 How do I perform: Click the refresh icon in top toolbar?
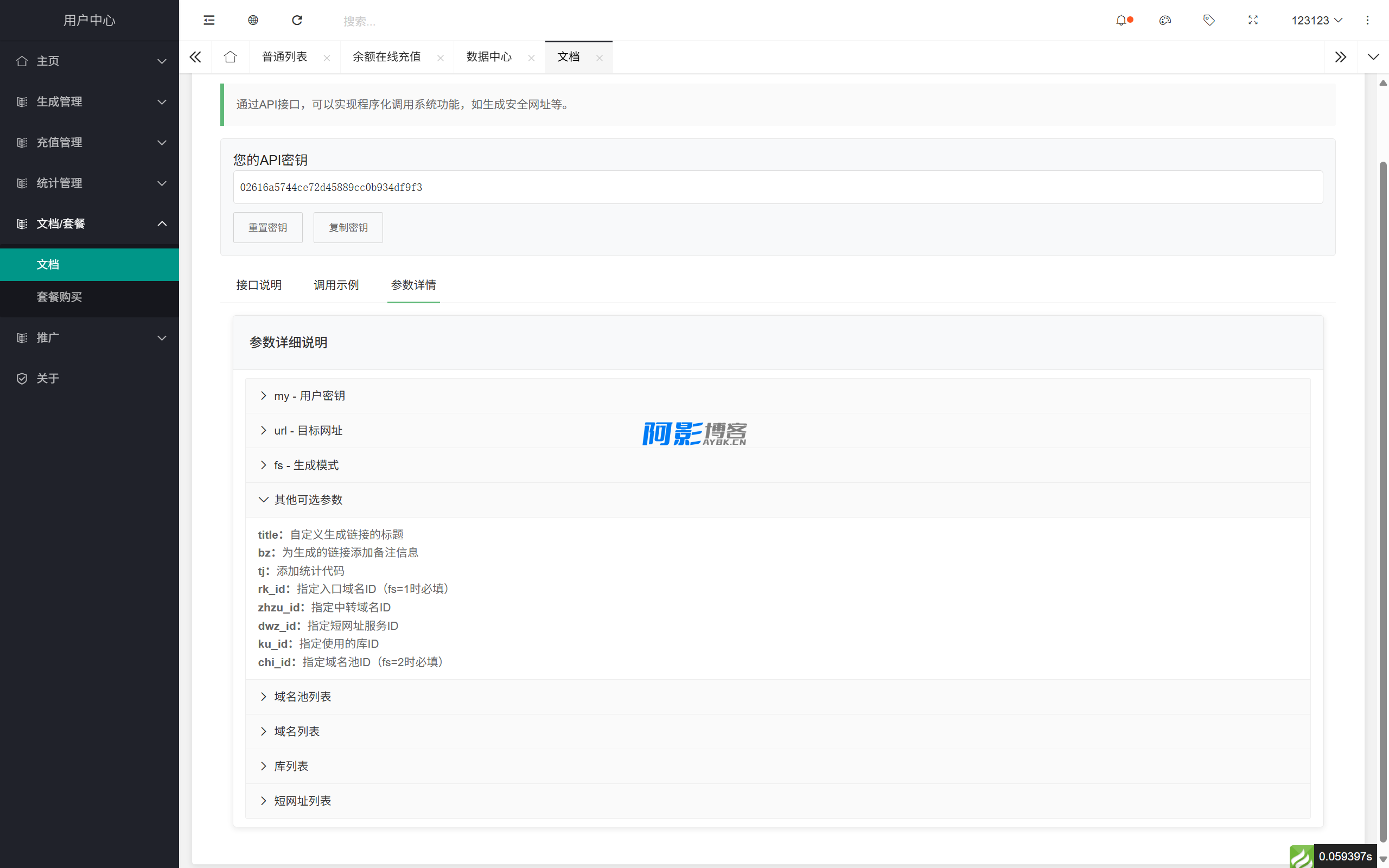click(297, 20)
